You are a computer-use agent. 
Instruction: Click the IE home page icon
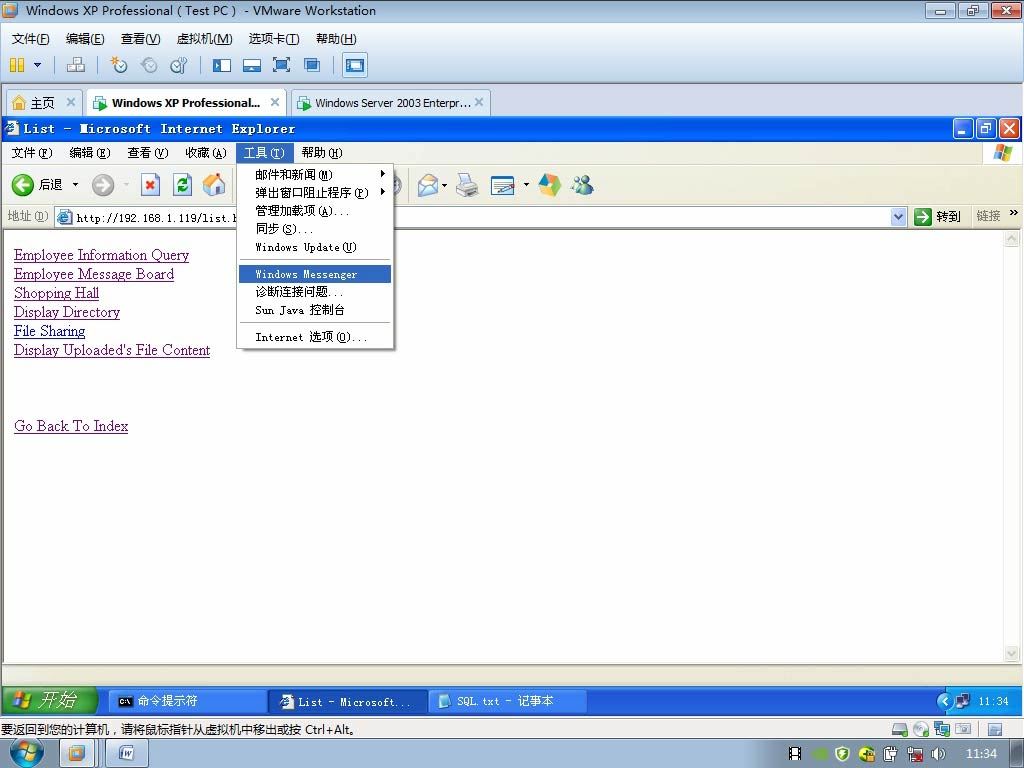point(214,185)
